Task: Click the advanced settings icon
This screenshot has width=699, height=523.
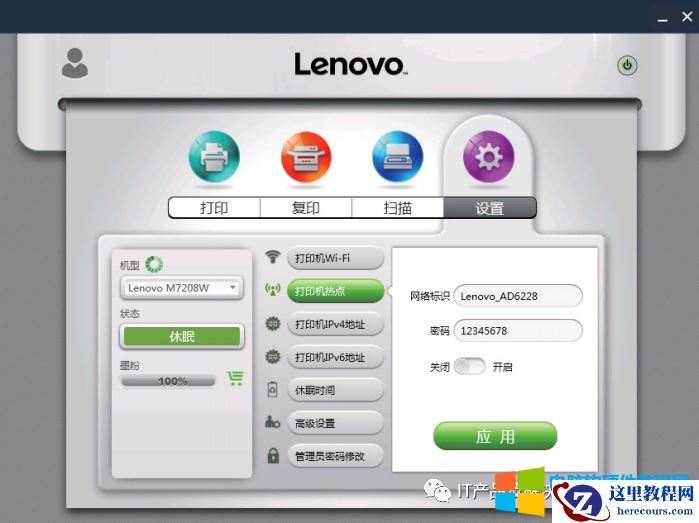Action: pos(272,422)
